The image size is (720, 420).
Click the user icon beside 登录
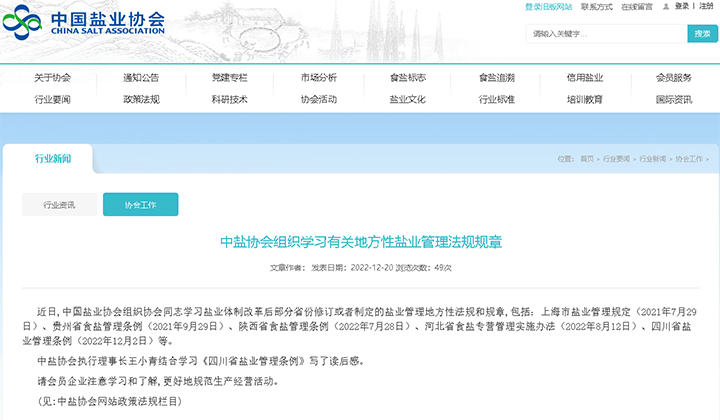coord(668,6)
